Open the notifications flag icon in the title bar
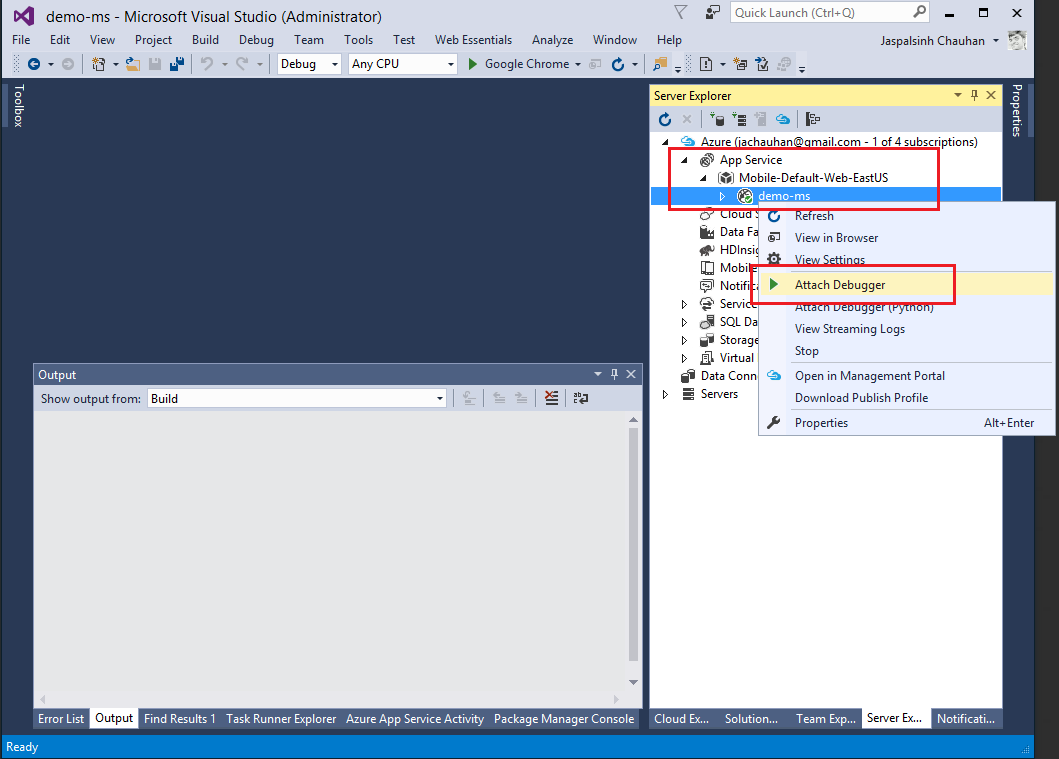 [x=681, y=12]
